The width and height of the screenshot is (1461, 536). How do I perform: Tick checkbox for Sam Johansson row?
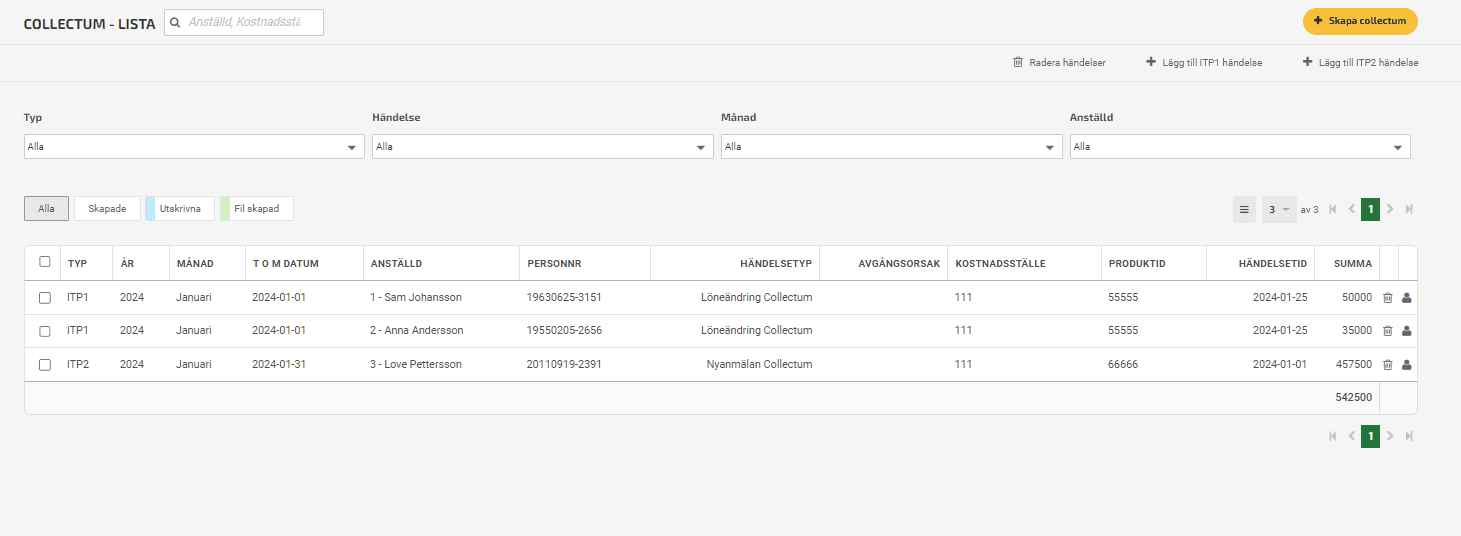(44, 298)
